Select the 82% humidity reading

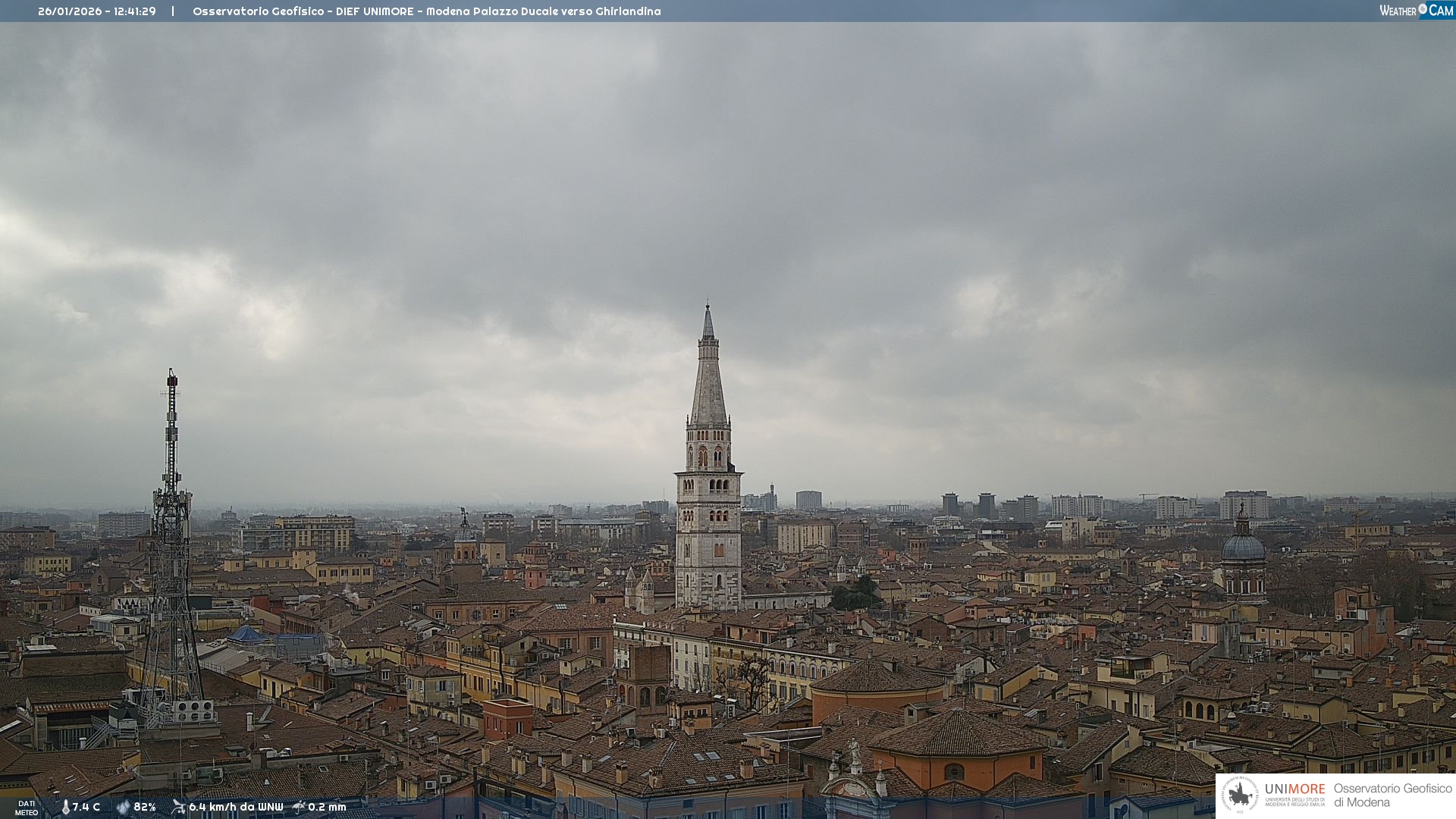coord(145,807)
